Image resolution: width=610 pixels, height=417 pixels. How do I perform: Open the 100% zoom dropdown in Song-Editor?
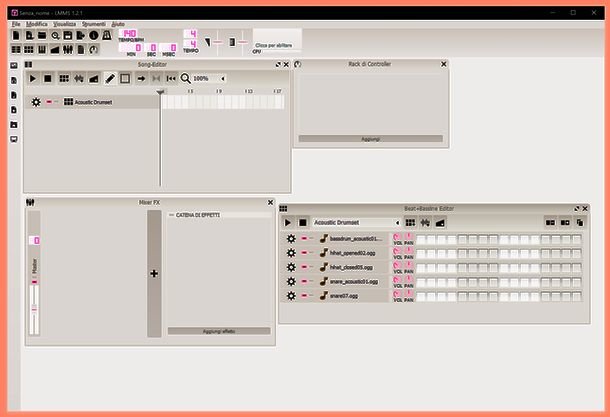coord(209,79)
